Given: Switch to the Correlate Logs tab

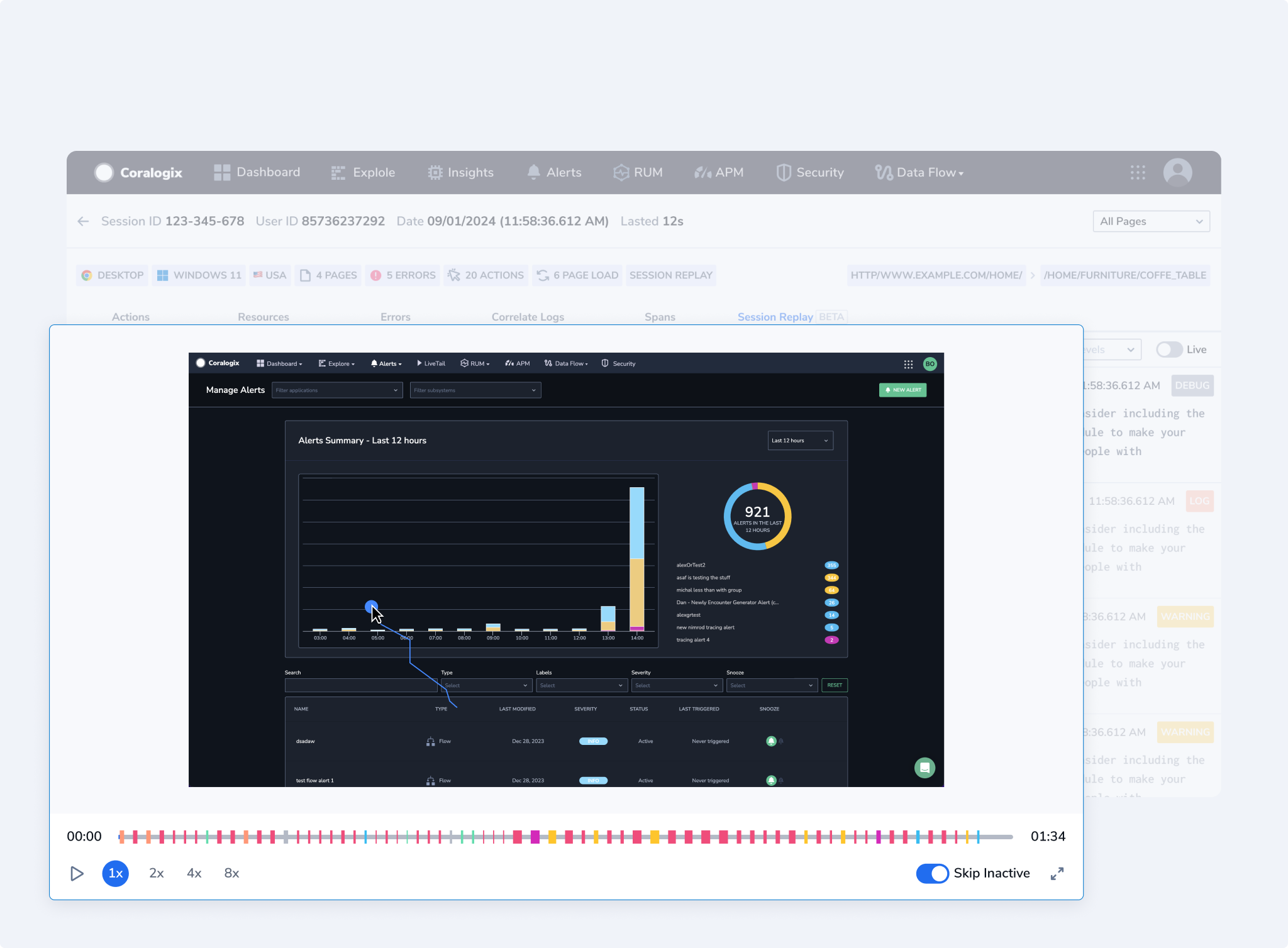Looking at the screenshot, I should (x=528, y=317).
